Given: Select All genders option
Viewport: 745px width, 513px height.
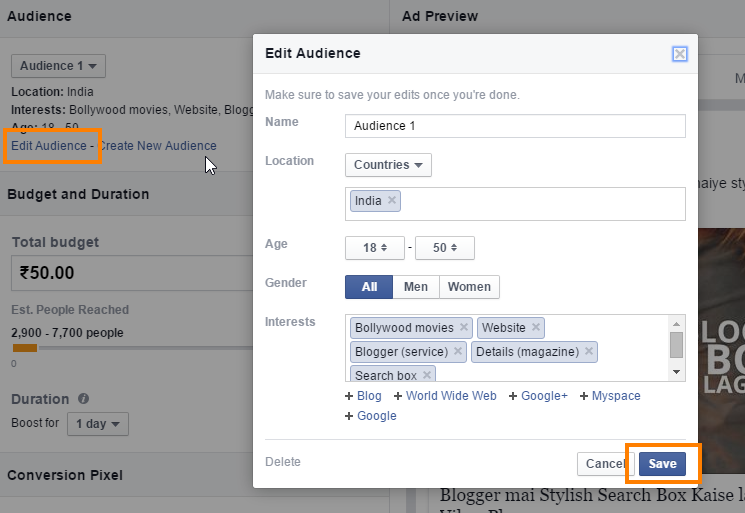Looking at the screenshot, I should coord(369,287).
